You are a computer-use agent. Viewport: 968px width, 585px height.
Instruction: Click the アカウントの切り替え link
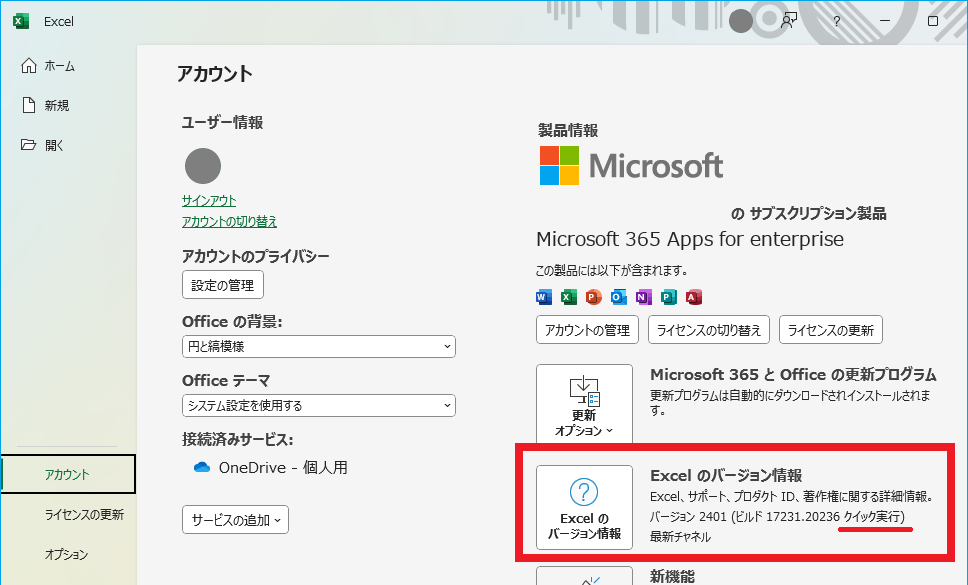click(x=229, y=221)
